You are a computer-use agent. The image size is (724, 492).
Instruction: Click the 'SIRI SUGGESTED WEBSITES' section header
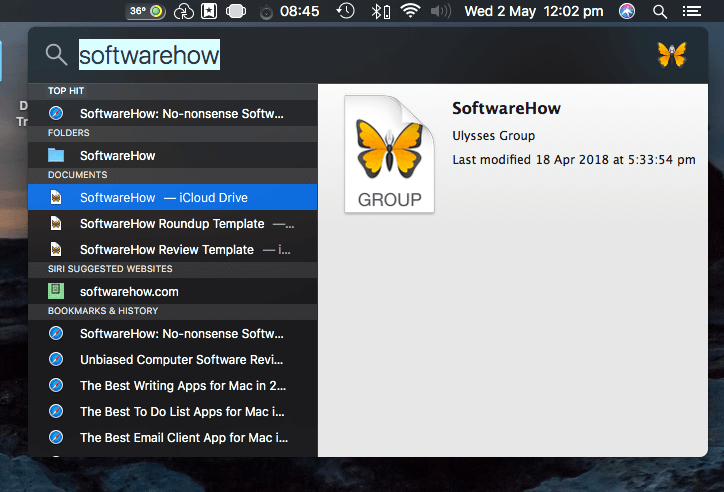click(x=110, y=269)
